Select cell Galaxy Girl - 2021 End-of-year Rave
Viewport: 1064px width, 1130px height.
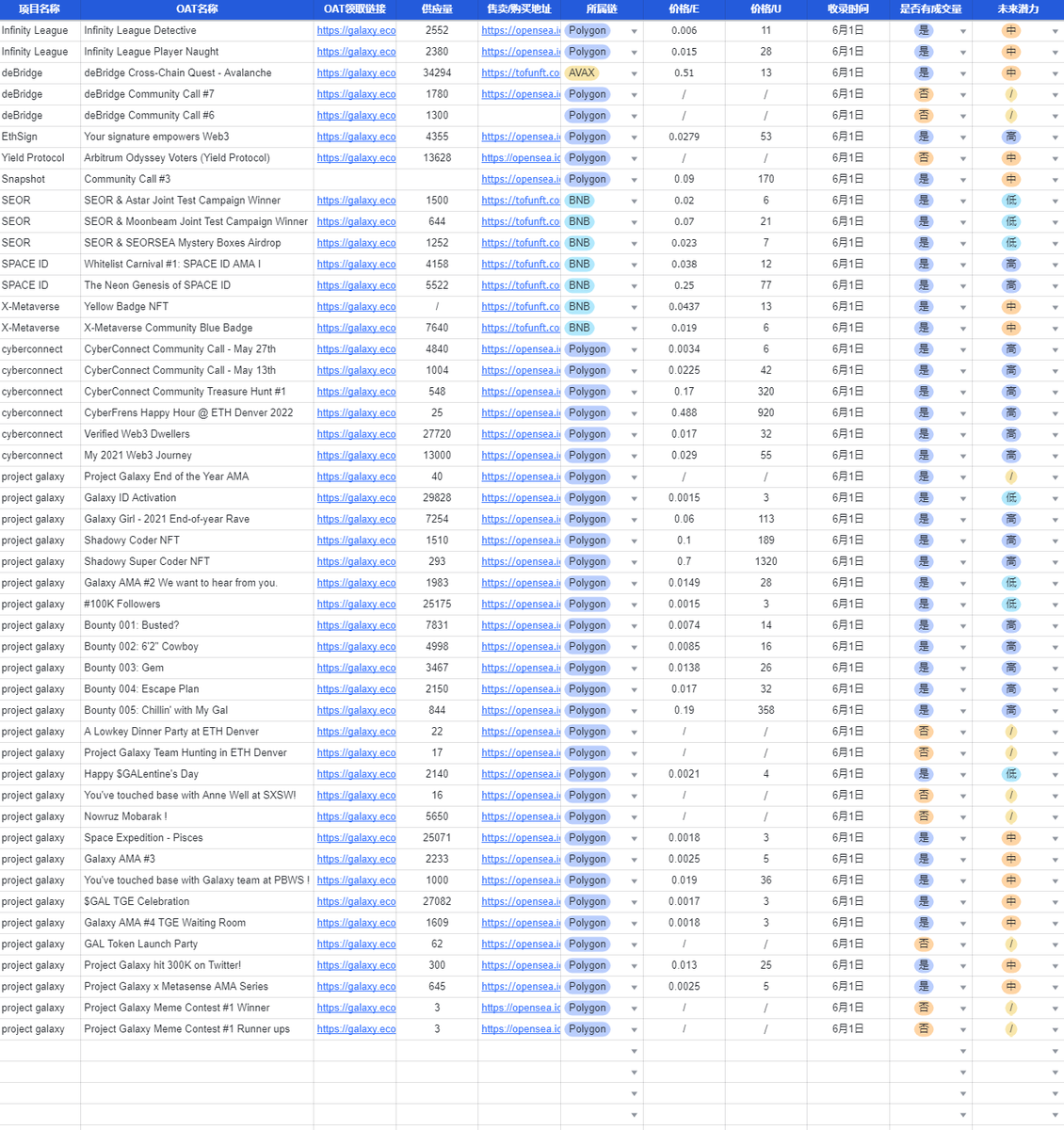click(x=197, y=519)
